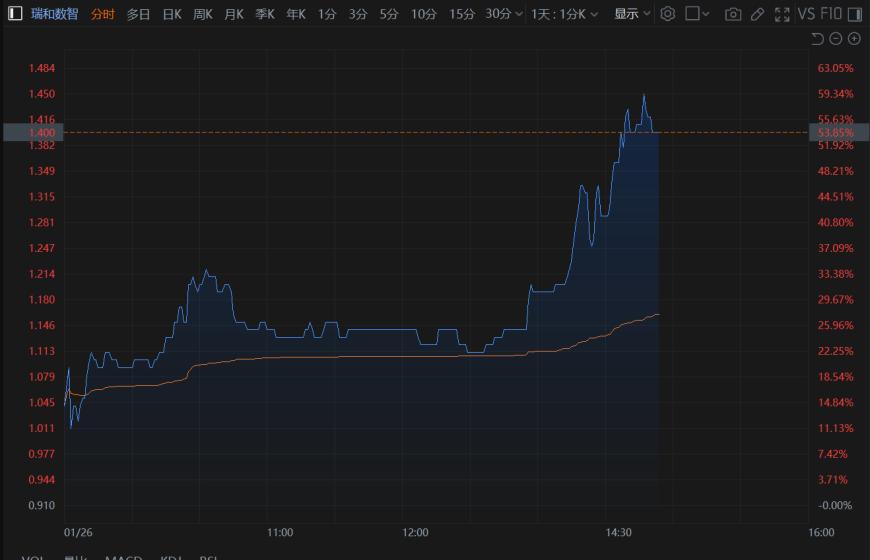870x560 pixels.
Task: Activate the pencil drawing tool
Action: (x=757, y=14)
